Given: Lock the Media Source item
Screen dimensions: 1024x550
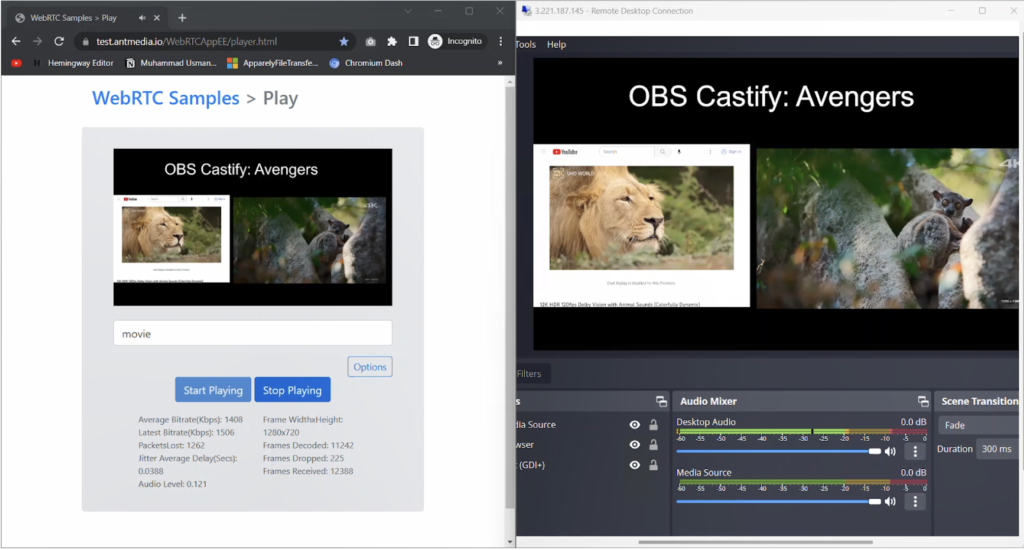Looking at the screenshot, I should click(653, 425).
